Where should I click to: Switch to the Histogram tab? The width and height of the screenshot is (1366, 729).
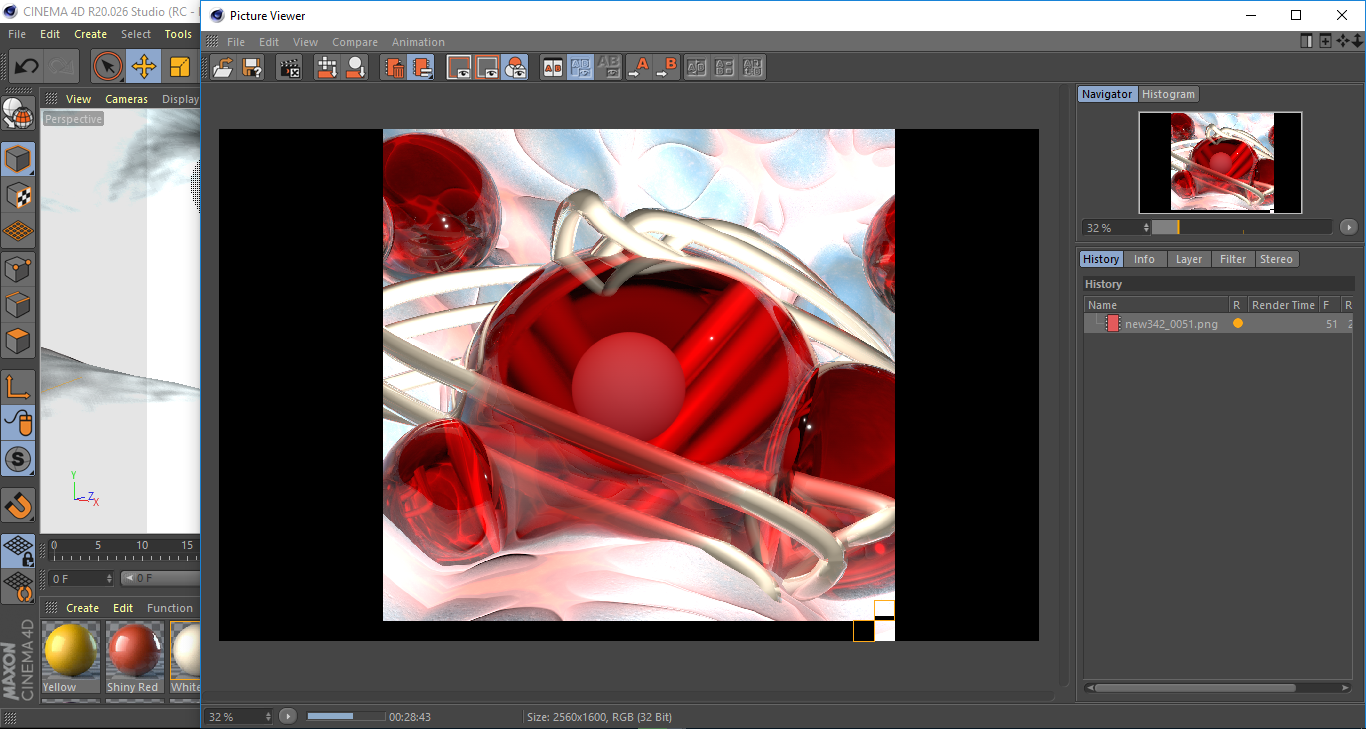click(x=1168, y=94)
